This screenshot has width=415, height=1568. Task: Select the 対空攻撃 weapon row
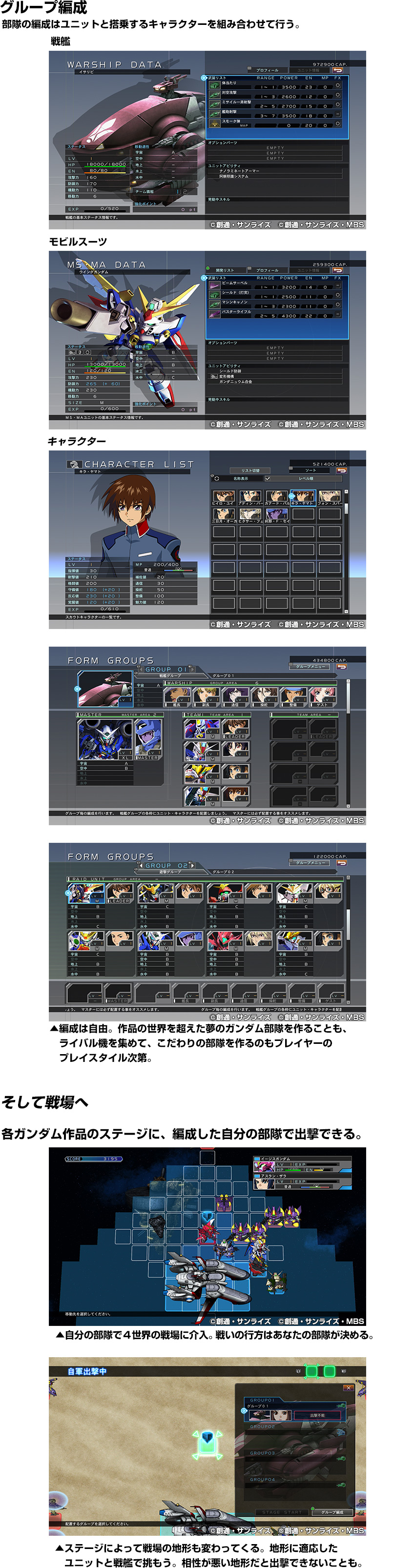pyautogui.click(x=275, y=95)
